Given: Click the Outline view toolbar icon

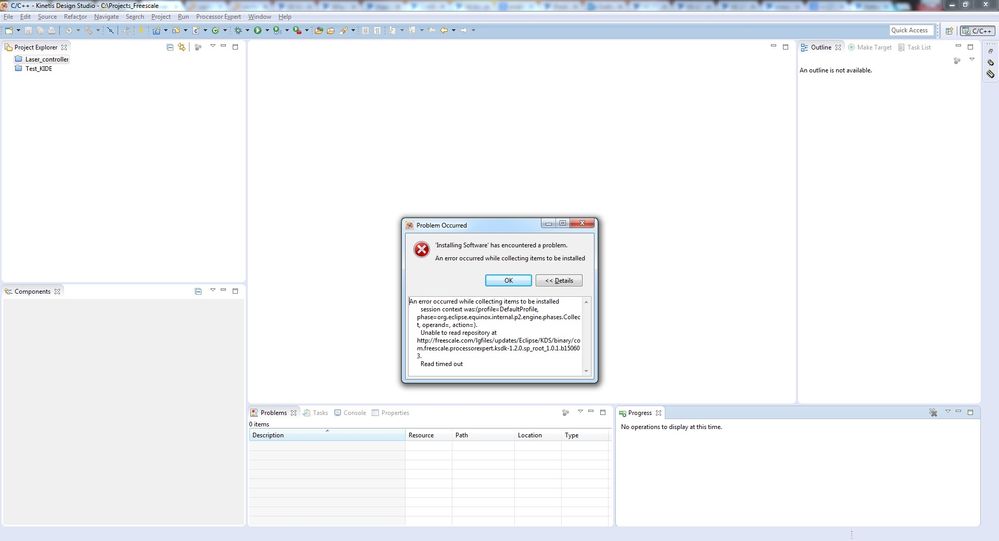Looking at the screenshot, I should click(957, 61).
